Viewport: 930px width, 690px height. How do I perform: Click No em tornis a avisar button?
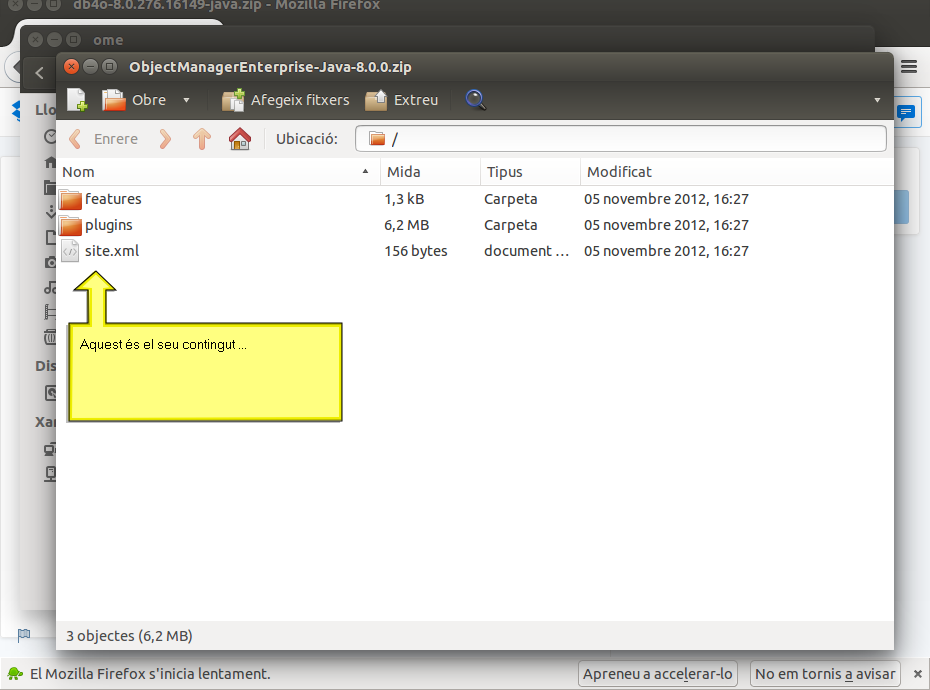(825, 674)
